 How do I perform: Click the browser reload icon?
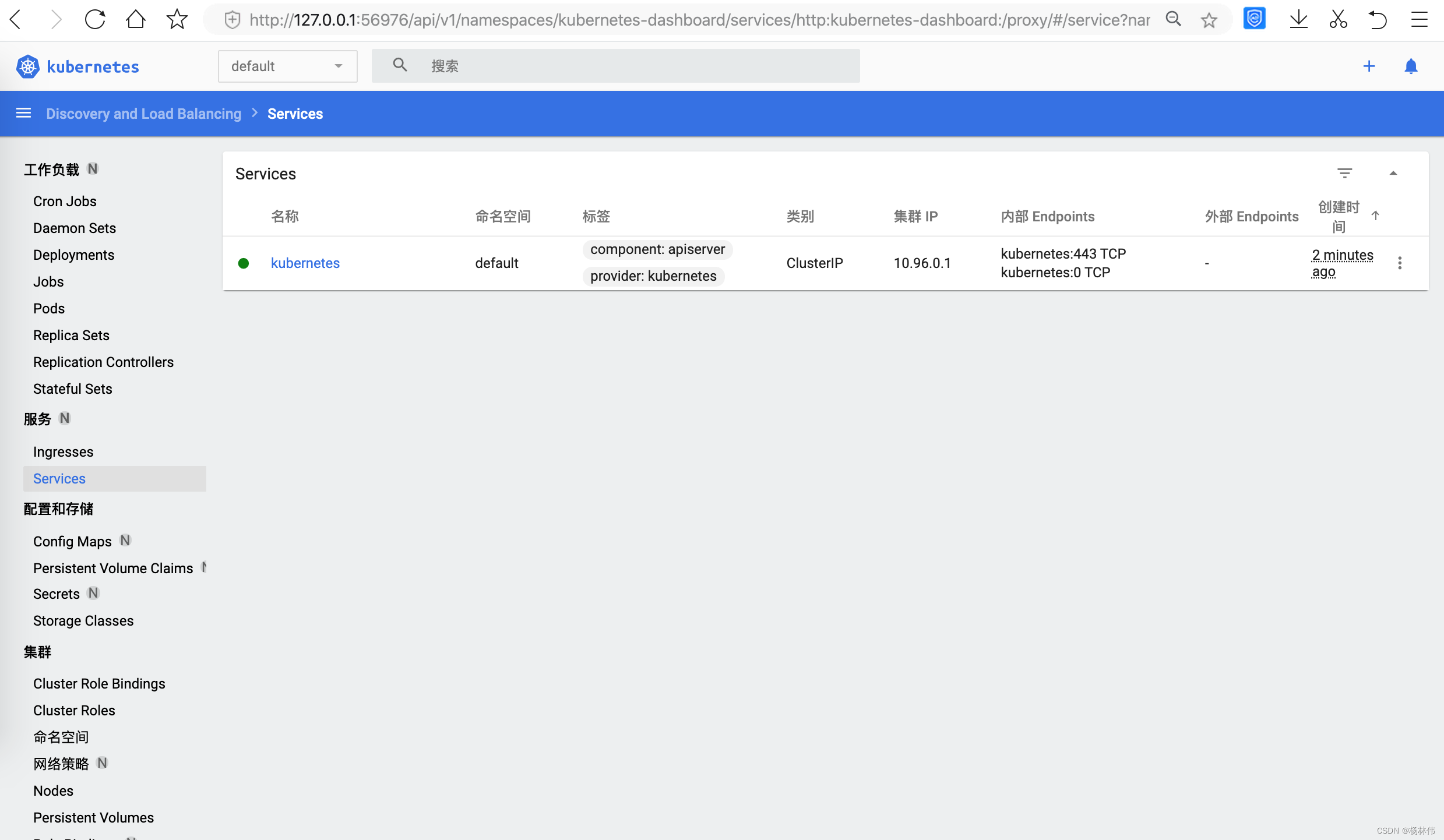click(94, 20)
